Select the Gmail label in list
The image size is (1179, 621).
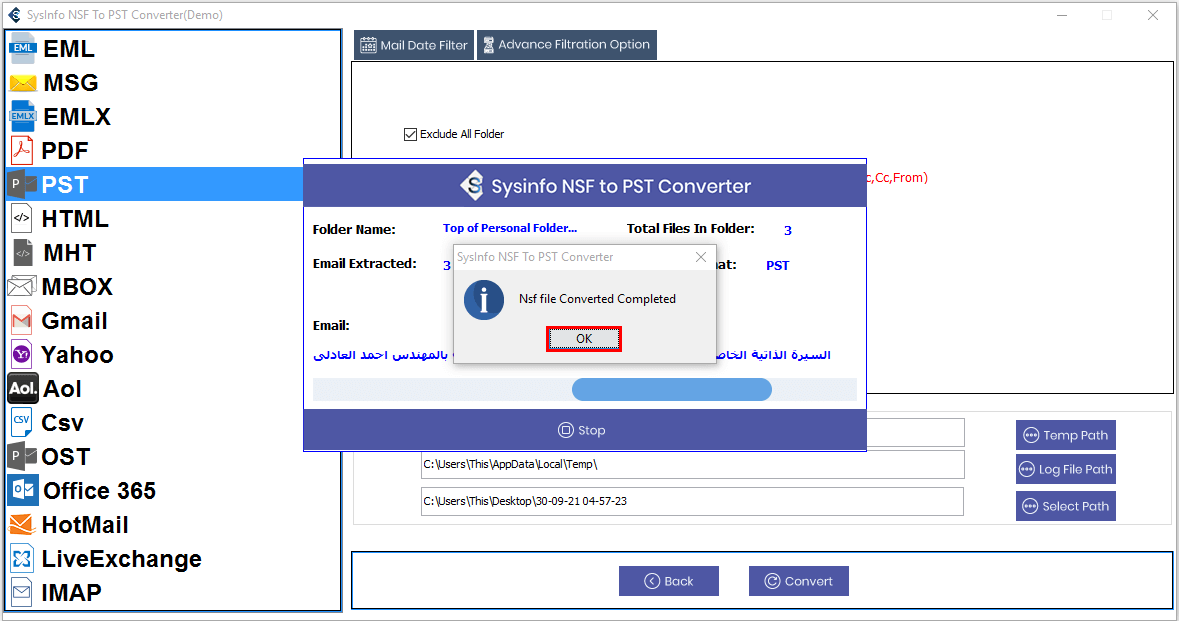click(x=74, y=321)
